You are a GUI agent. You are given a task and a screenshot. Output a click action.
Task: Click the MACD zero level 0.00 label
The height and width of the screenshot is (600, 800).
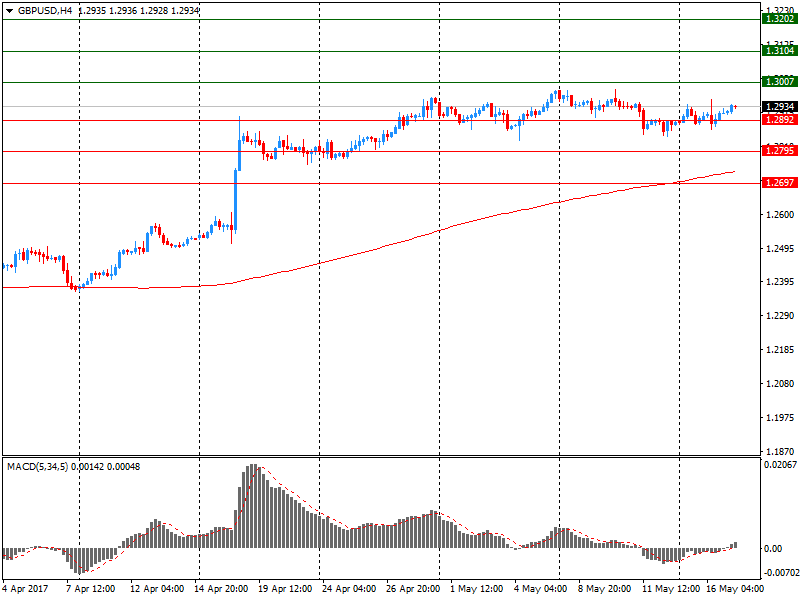pos(772,549)
